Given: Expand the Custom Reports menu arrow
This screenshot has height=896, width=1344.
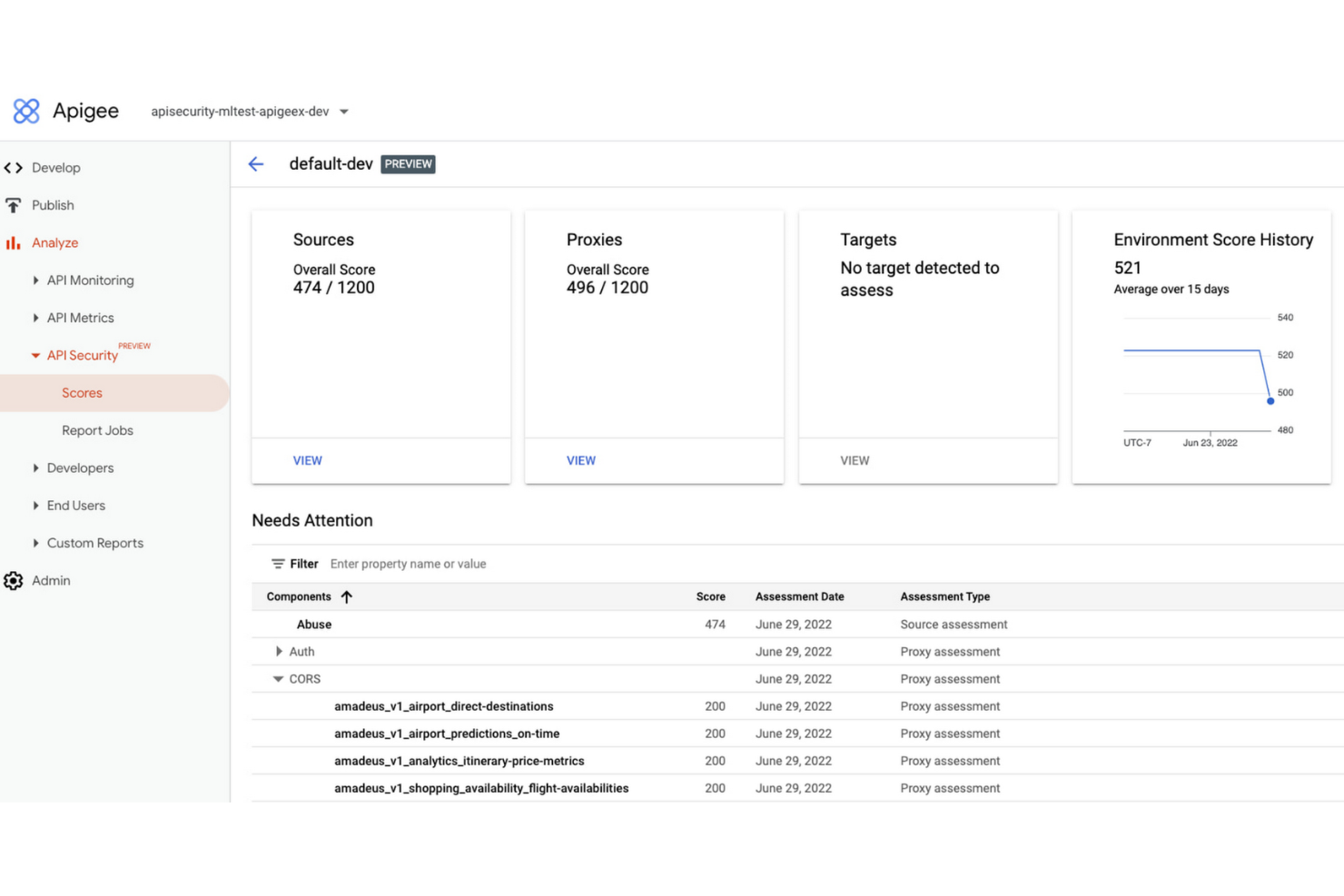Looking at the screenshot, I should point(35,543).
